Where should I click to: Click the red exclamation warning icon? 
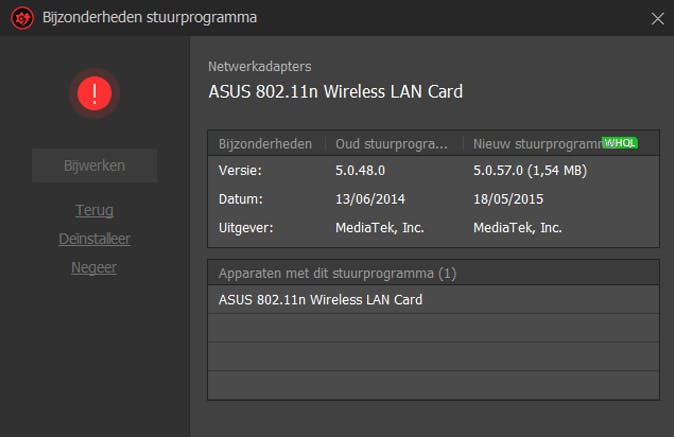click(x=94, y=94)
